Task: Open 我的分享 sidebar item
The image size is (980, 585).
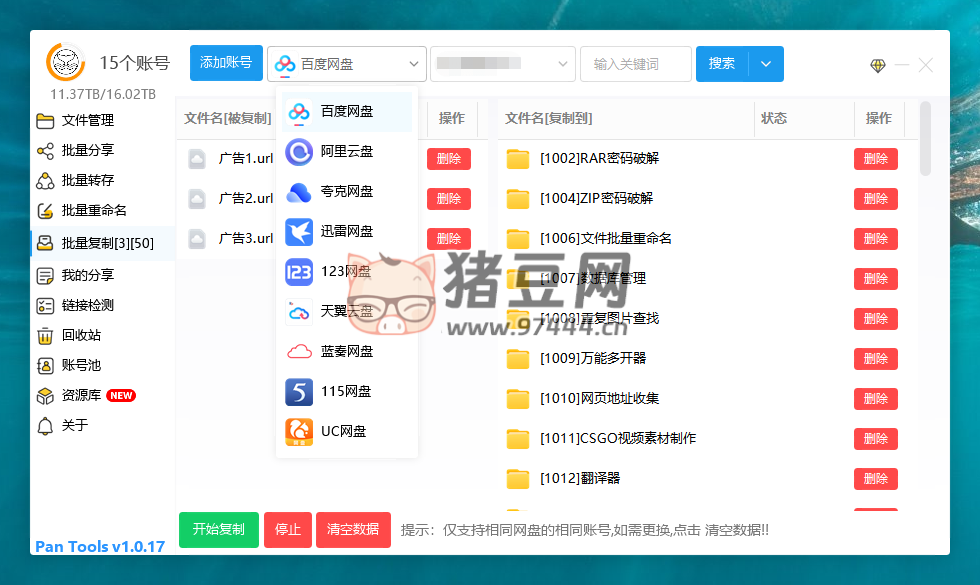Action: click(88, 276)
